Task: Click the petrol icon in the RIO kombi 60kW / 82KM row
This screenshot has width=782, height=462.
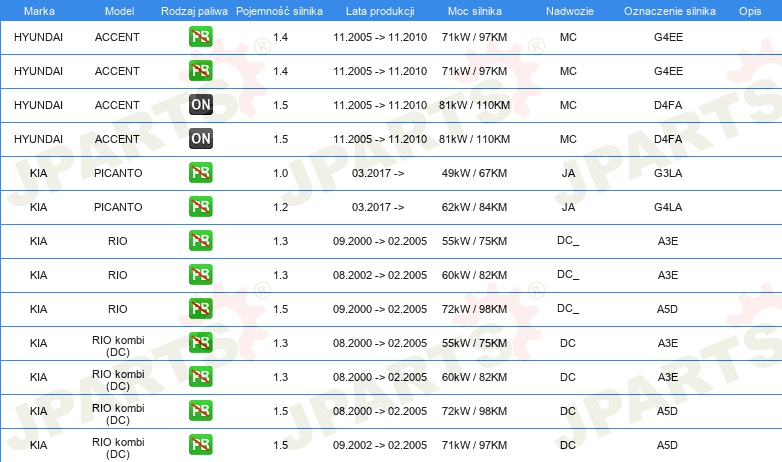Action: 200,376
